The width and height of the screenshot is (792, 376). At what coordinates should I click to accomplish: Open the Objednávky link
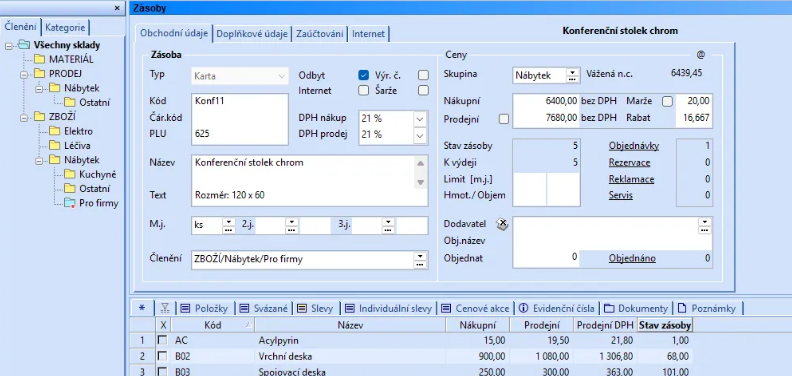634,147
